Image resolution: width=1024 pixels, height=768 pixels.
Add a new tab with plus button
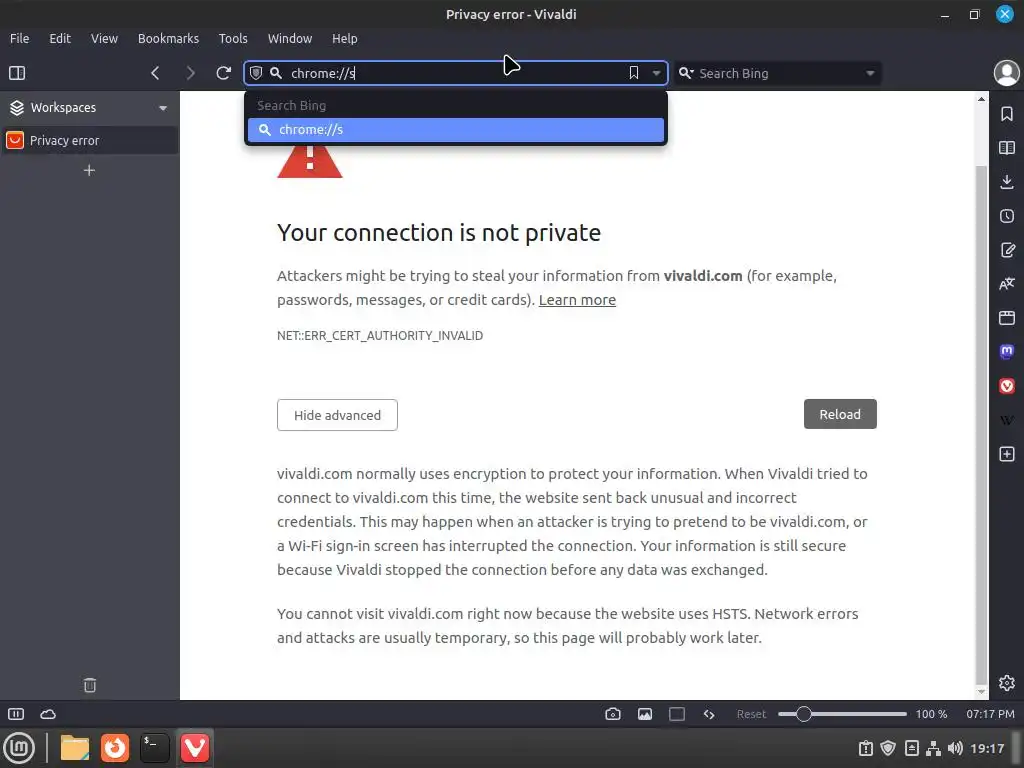[89, 170]
